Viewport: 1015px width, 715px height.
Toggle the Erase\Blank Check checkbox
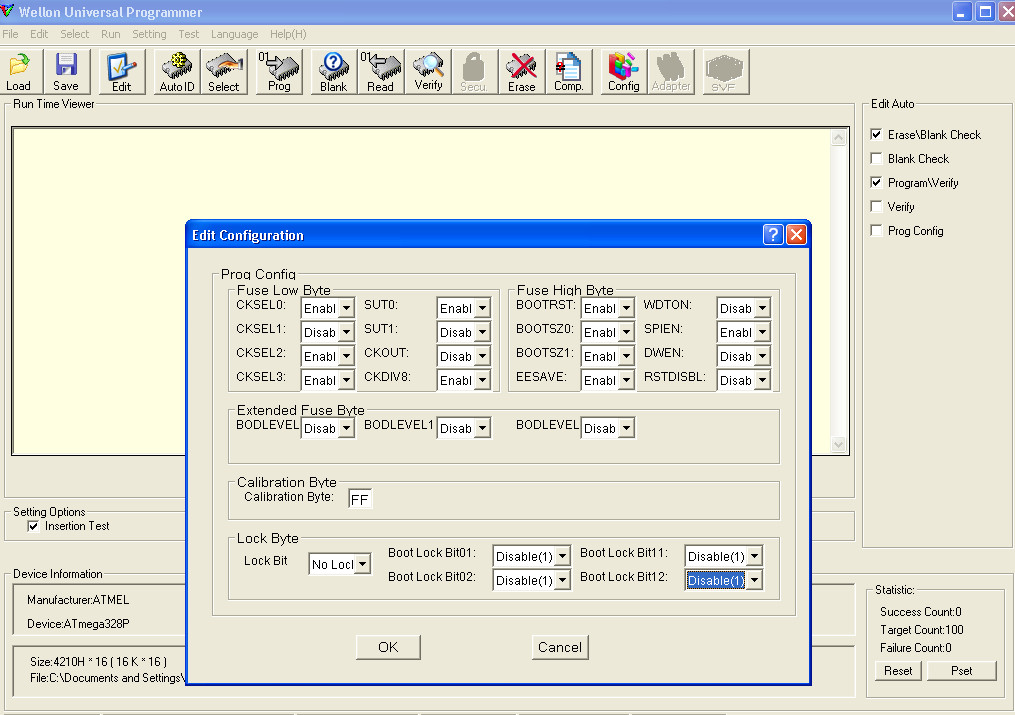click(877, 135)
